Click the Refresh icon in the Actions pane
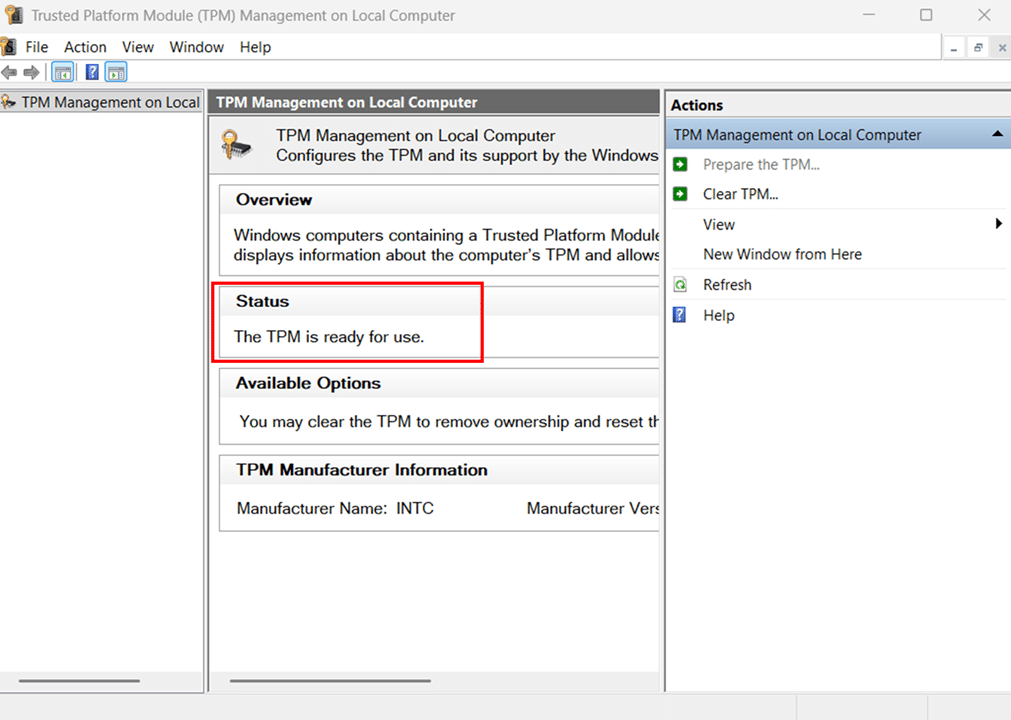The width and height of the screenshot is (1011, 720). (680, 285)
